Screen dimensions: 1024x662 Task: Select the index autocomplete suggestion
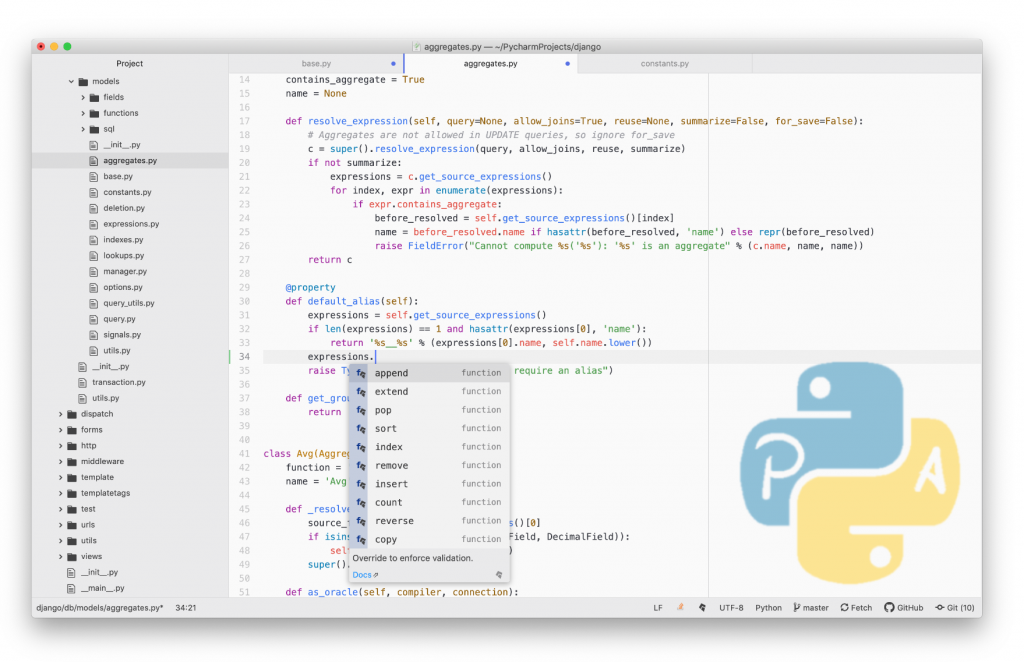pos(429,447)
